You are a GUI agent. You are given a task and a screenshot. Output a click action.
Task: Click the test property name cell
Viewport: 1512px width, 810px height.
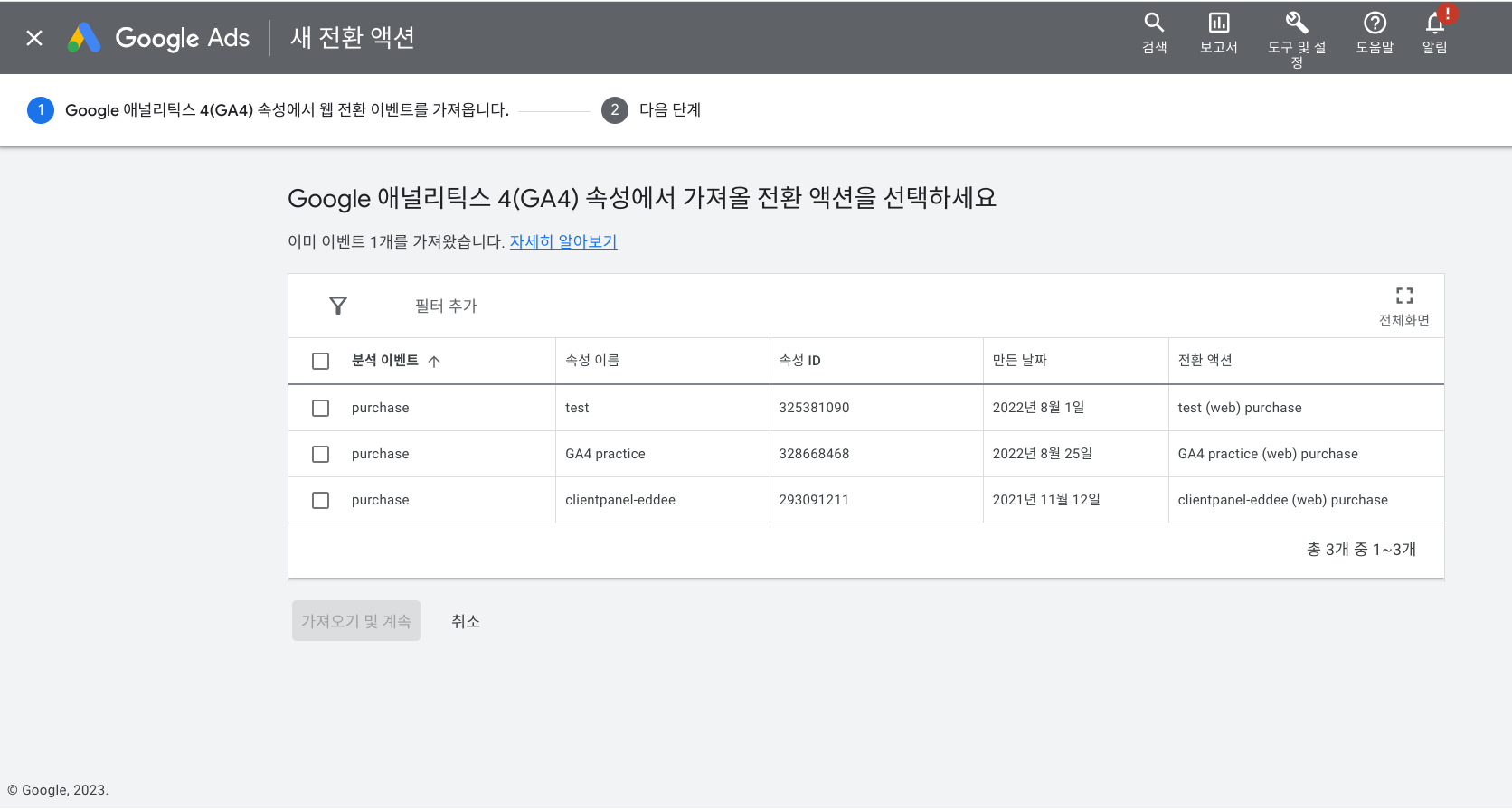pyautogui.click(x=577, y=408)
